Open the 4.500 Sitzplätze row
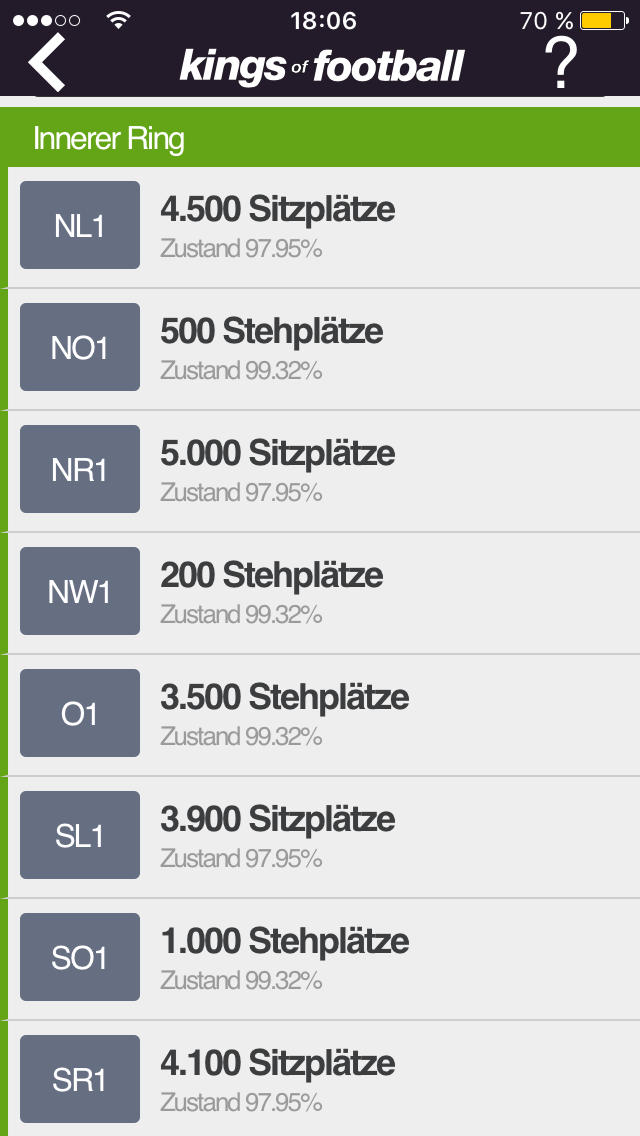Image resolution: width=640 pixels, height=1136 pixels. pos(324,227)
